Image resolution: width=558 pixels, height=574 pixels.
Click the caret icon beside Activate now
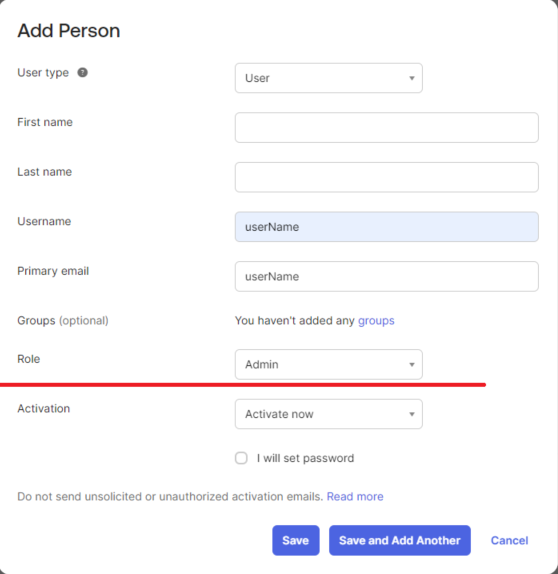tap(412, 414)
